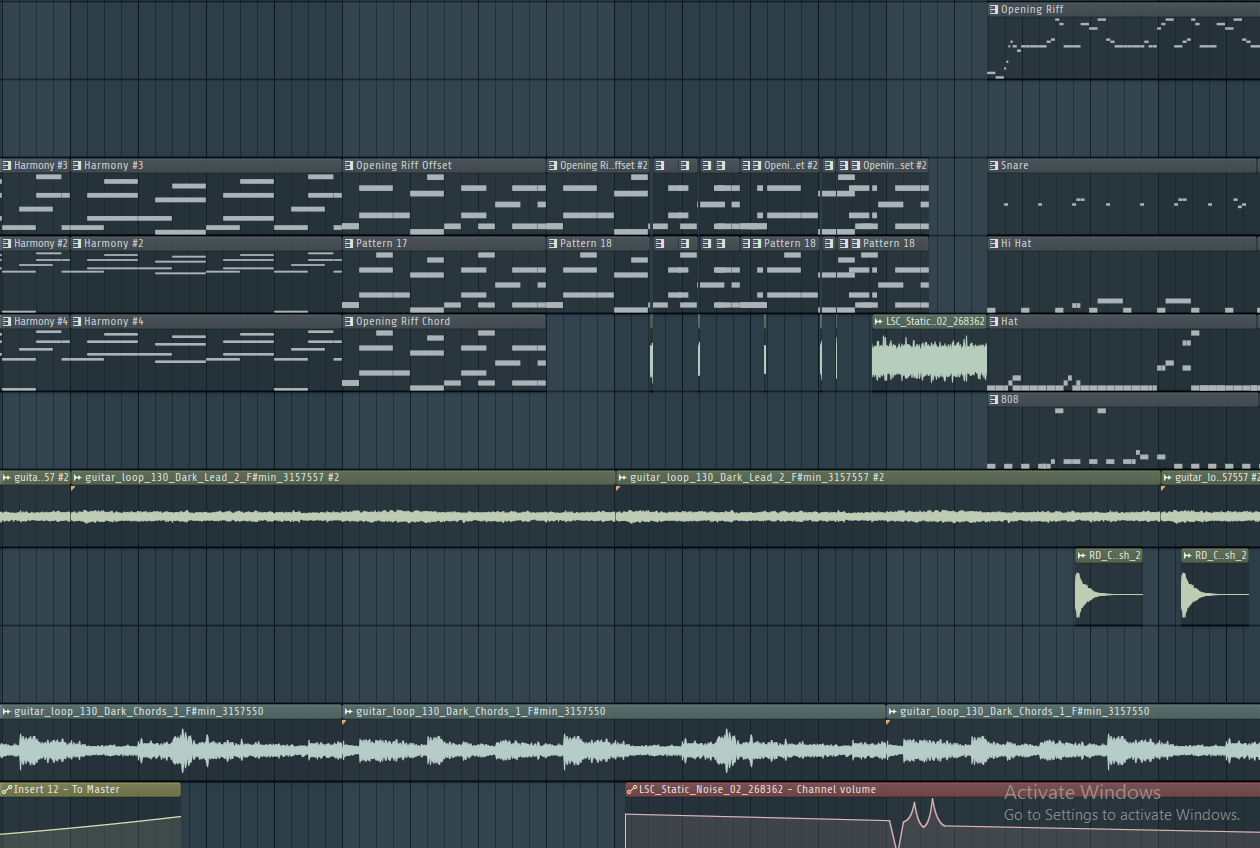
Task: Select the 808 pattern clip title bar
Action: (x=1120, y=400)
